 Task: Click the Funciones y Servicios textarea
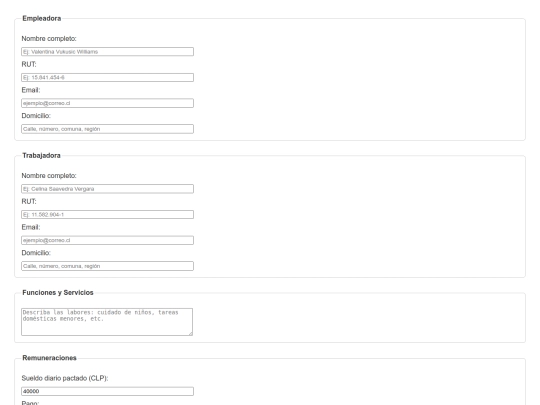107,322
